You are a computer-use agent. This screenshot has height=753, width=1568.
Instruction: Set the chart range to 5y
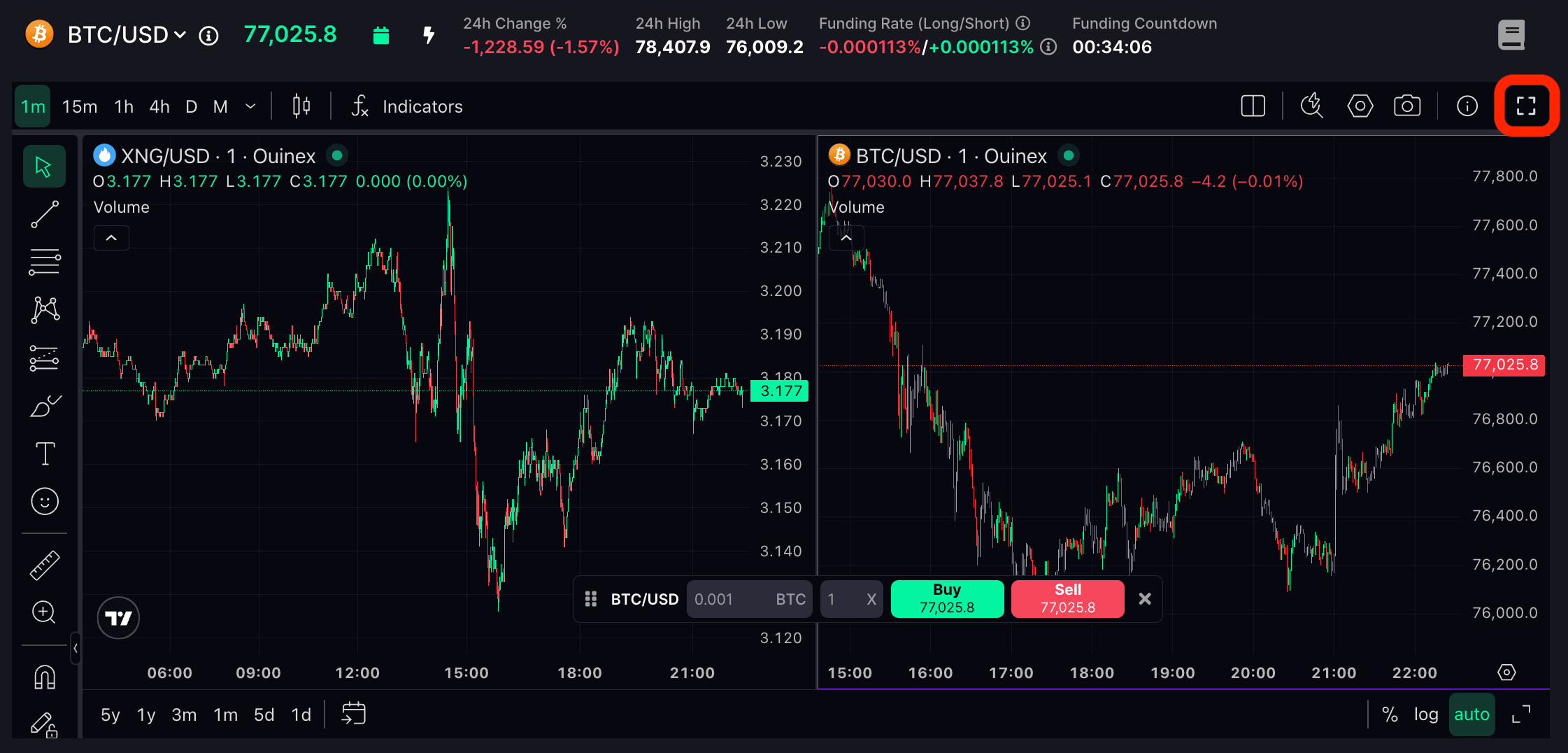(111, 715)
